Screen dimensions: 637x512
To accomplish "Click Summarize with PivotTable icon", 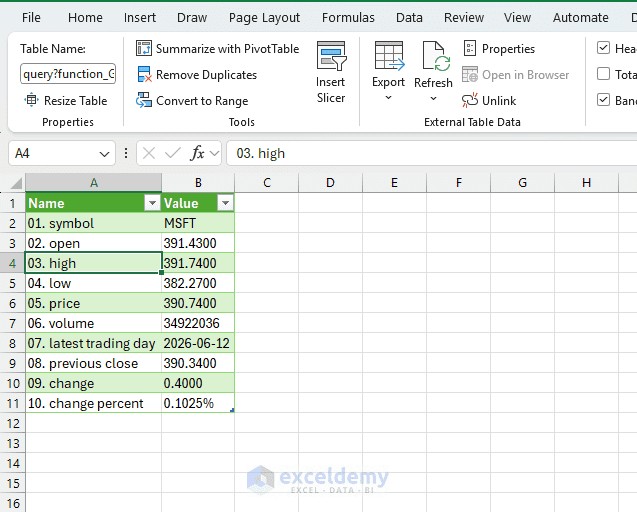I will [144, 48].
